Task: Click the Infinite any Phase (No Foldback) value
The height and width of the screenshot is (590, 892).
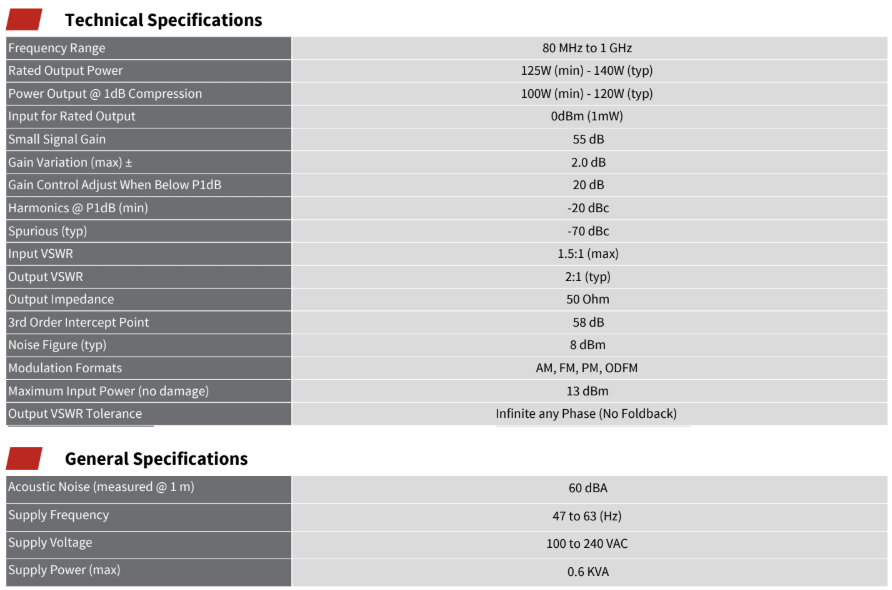Action: click(587, 414)
